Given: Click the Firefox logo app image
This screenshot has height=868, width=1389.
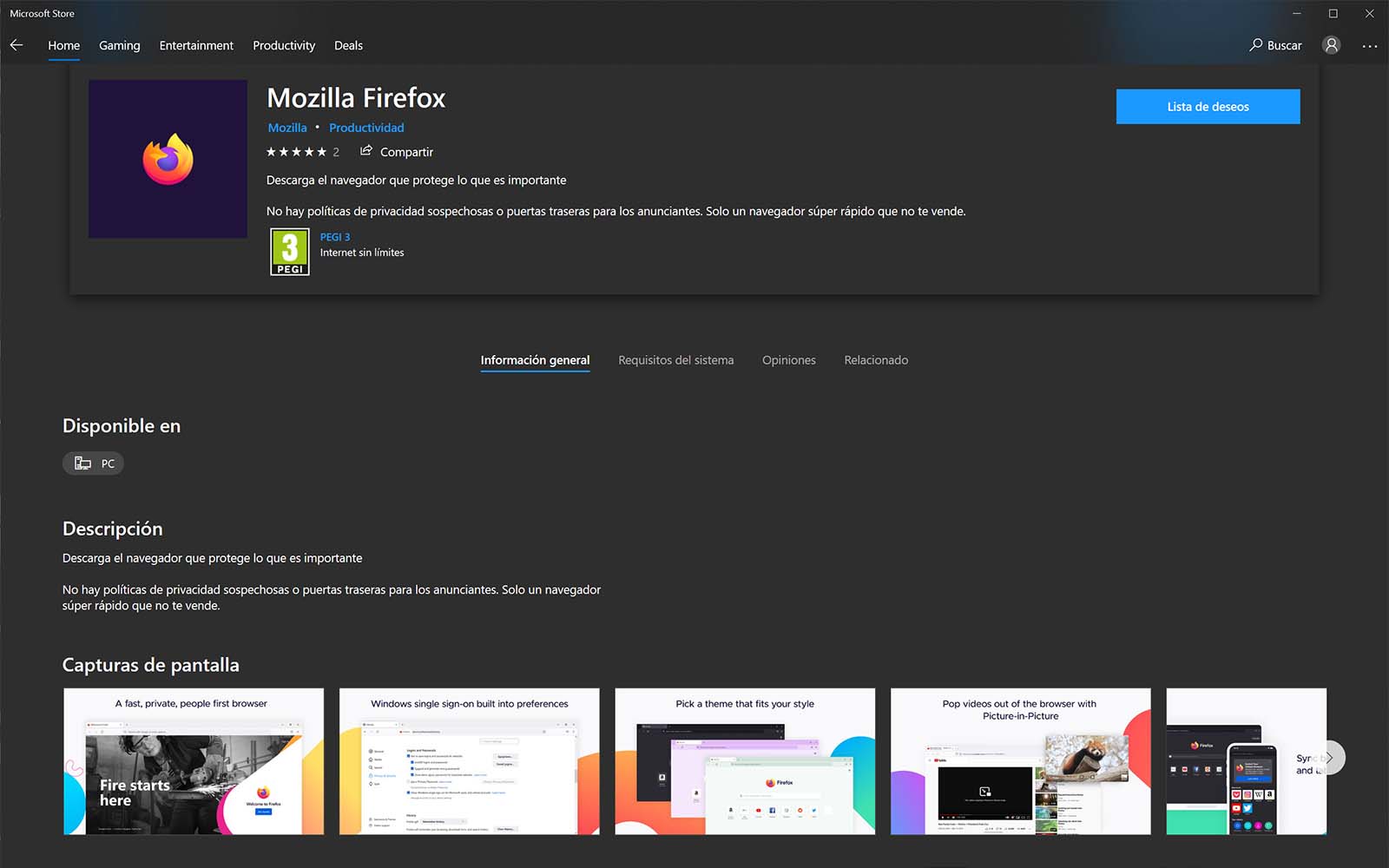Looking at the screenshot, I should [168, 159].
